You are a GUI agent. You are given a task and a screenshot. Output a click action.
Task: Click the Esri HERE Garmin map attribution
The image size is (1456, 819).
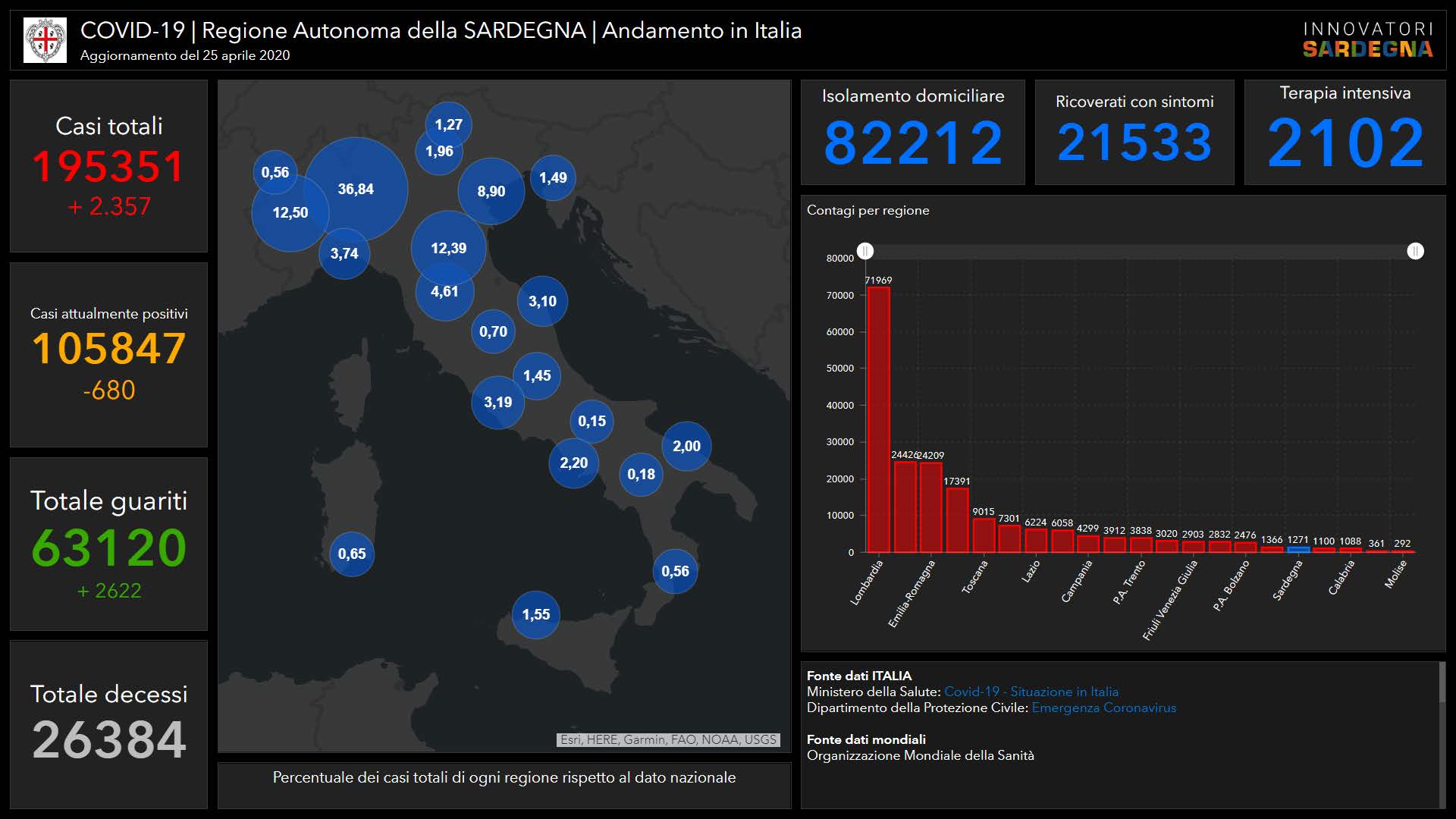click(668, 739)
